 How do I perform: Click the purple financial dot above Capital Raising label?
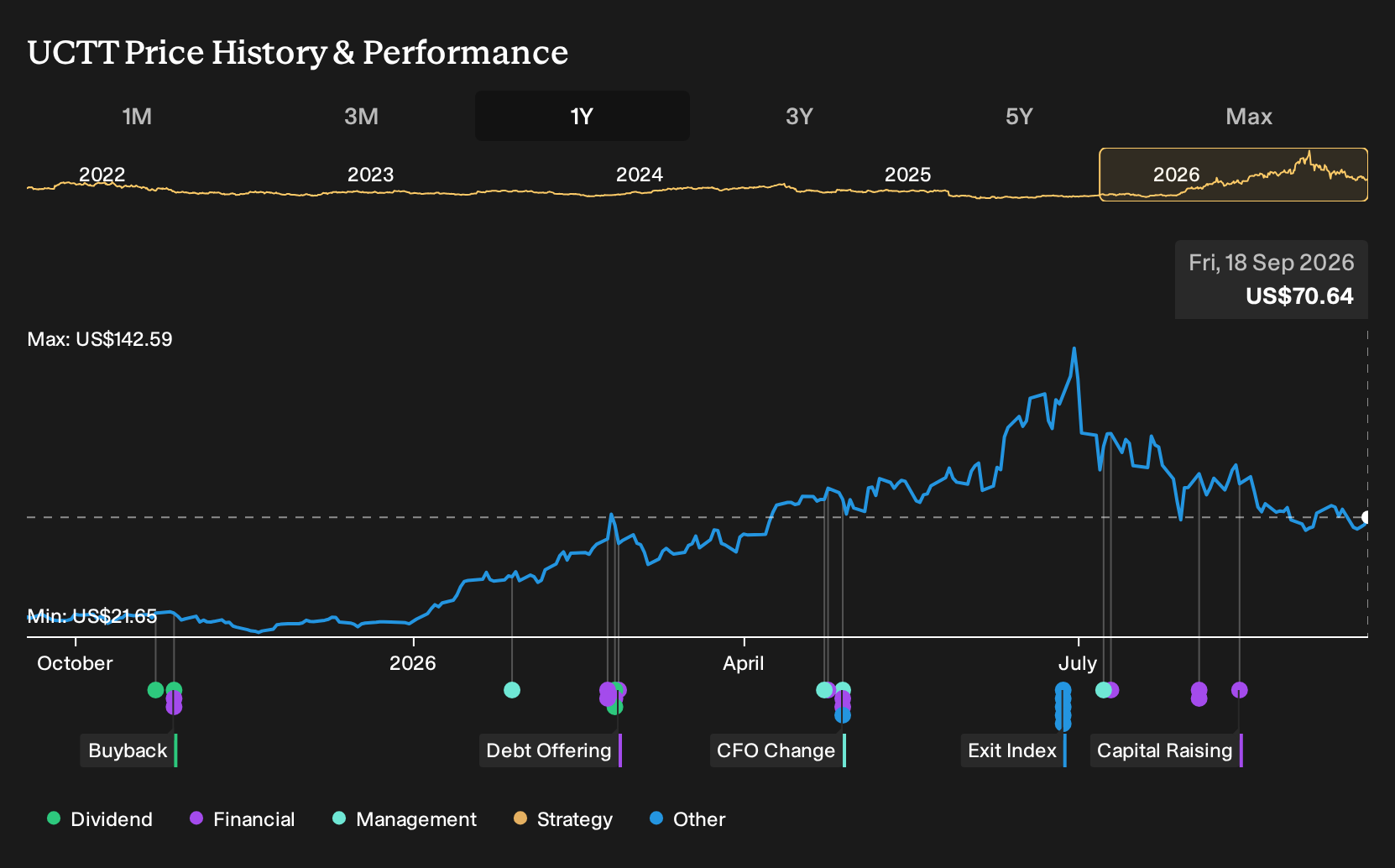click(1239, 690)
